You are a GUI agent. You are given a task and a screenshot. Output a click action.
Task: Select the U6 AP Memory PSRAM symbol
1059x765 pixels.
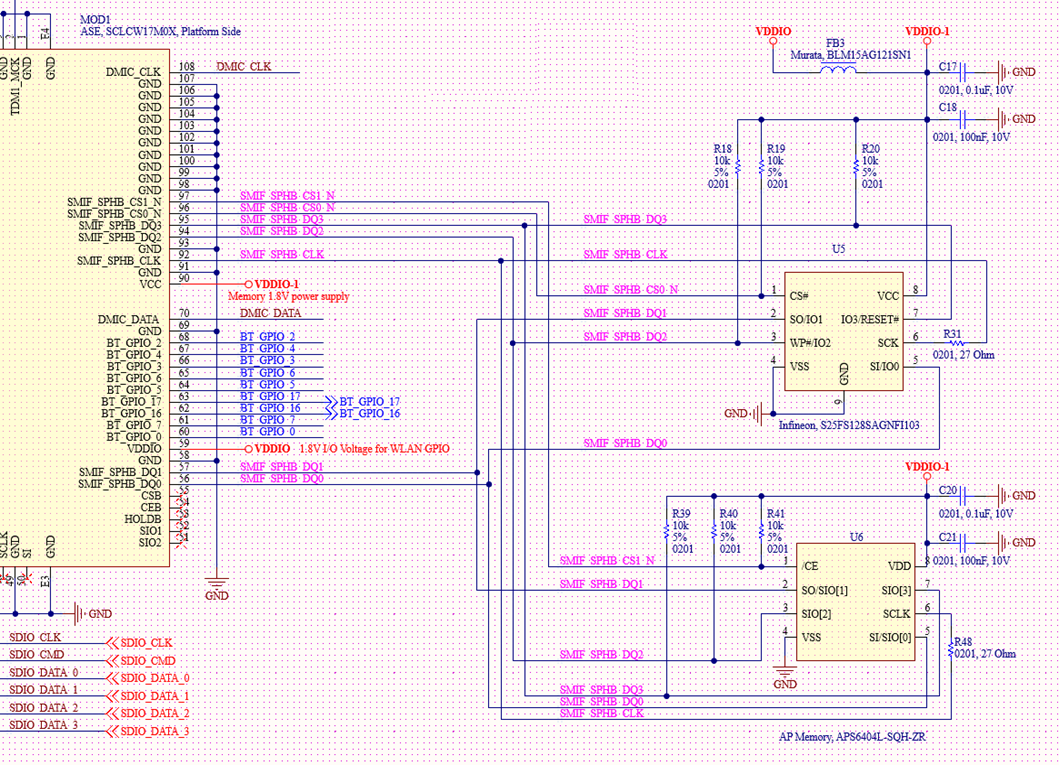coord(855,600)
